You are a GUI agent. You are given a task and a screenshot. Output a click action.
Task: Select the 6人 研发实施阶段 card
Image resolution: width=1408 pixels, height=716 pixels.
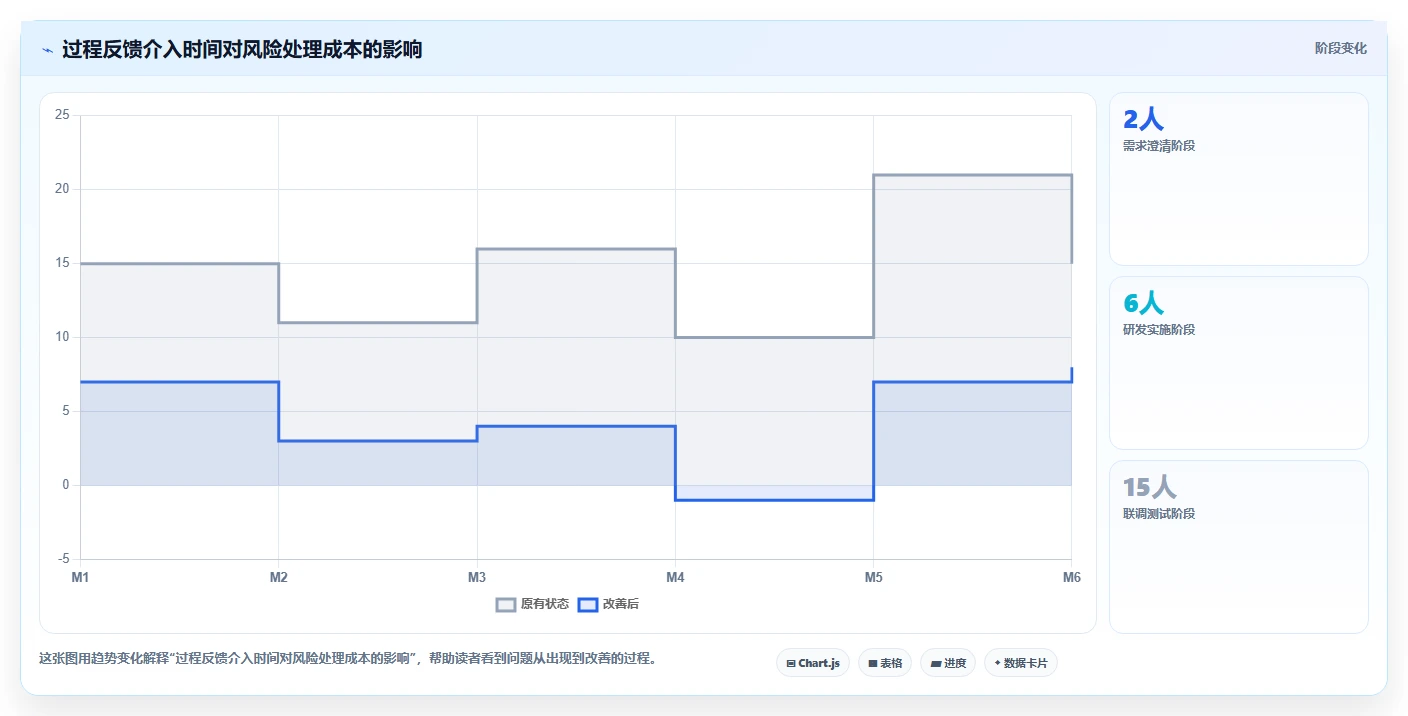pos(1238,363)
